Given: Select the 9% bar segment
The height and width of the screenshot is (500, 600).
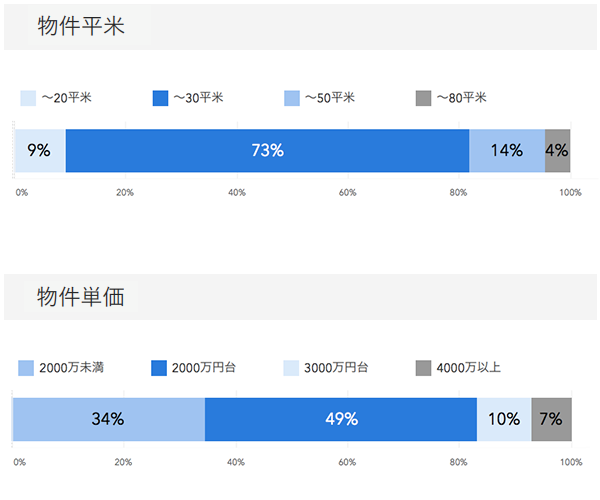Looking at the screenshot, I should [40, 151].
